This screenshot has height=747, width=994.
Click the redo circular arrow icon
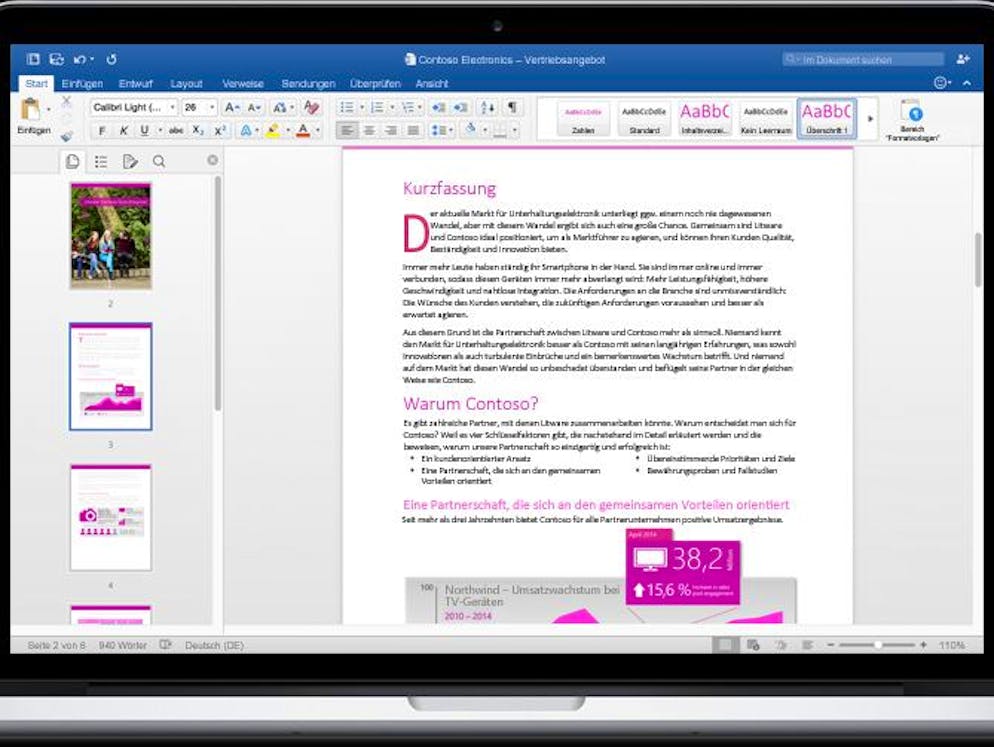[x=112, y=60]
